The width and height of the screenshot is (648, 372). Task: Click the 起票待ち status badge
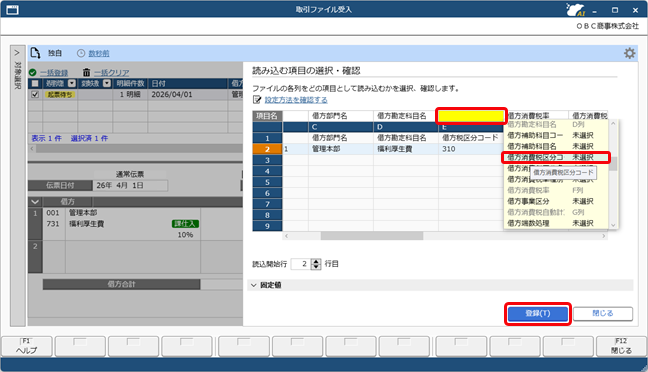(60, 95)
